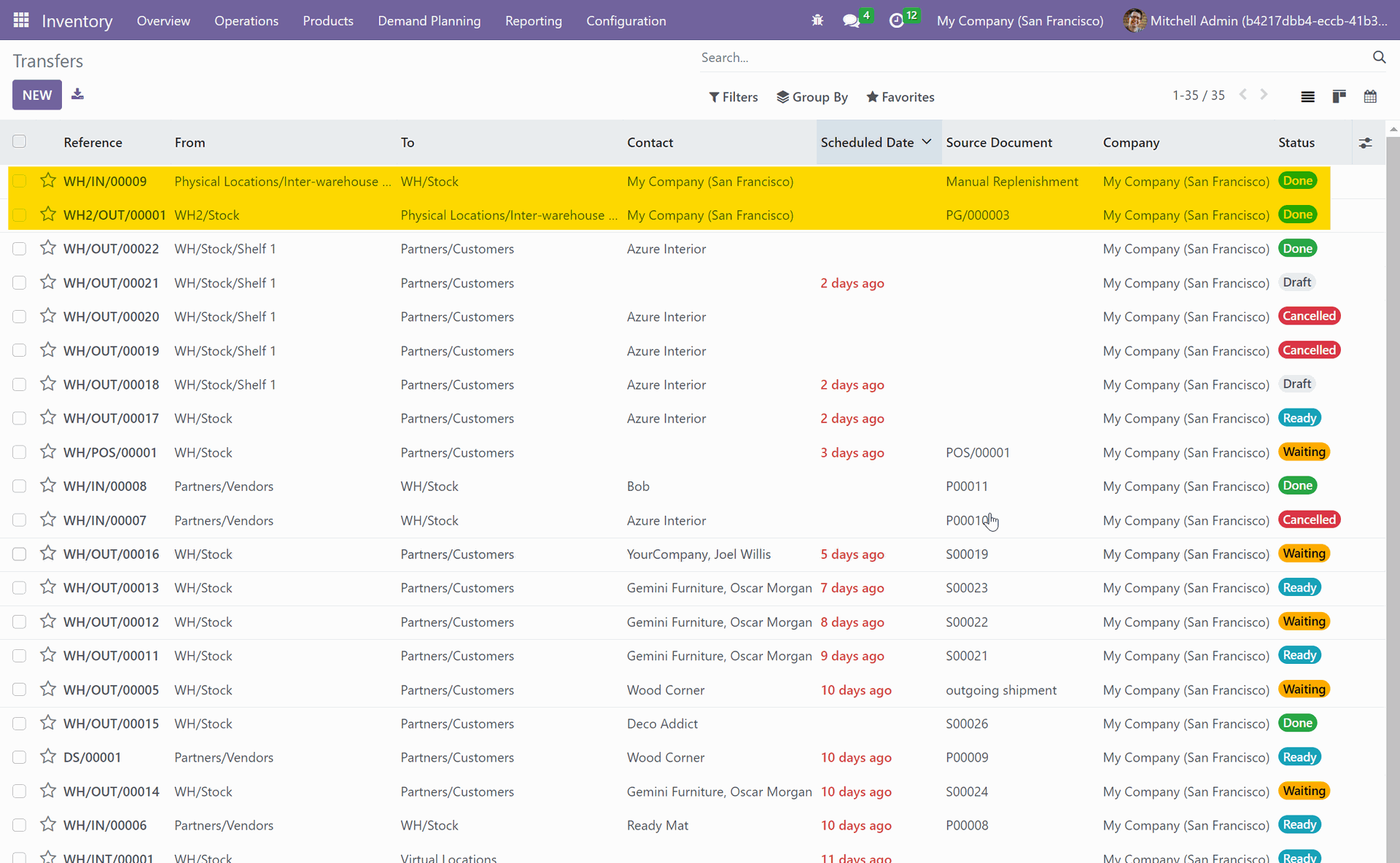This screenshot has width=1400, height=863.
Task: Select checkbox for WH/IN/00008 row
Action: tap(20, 486)
